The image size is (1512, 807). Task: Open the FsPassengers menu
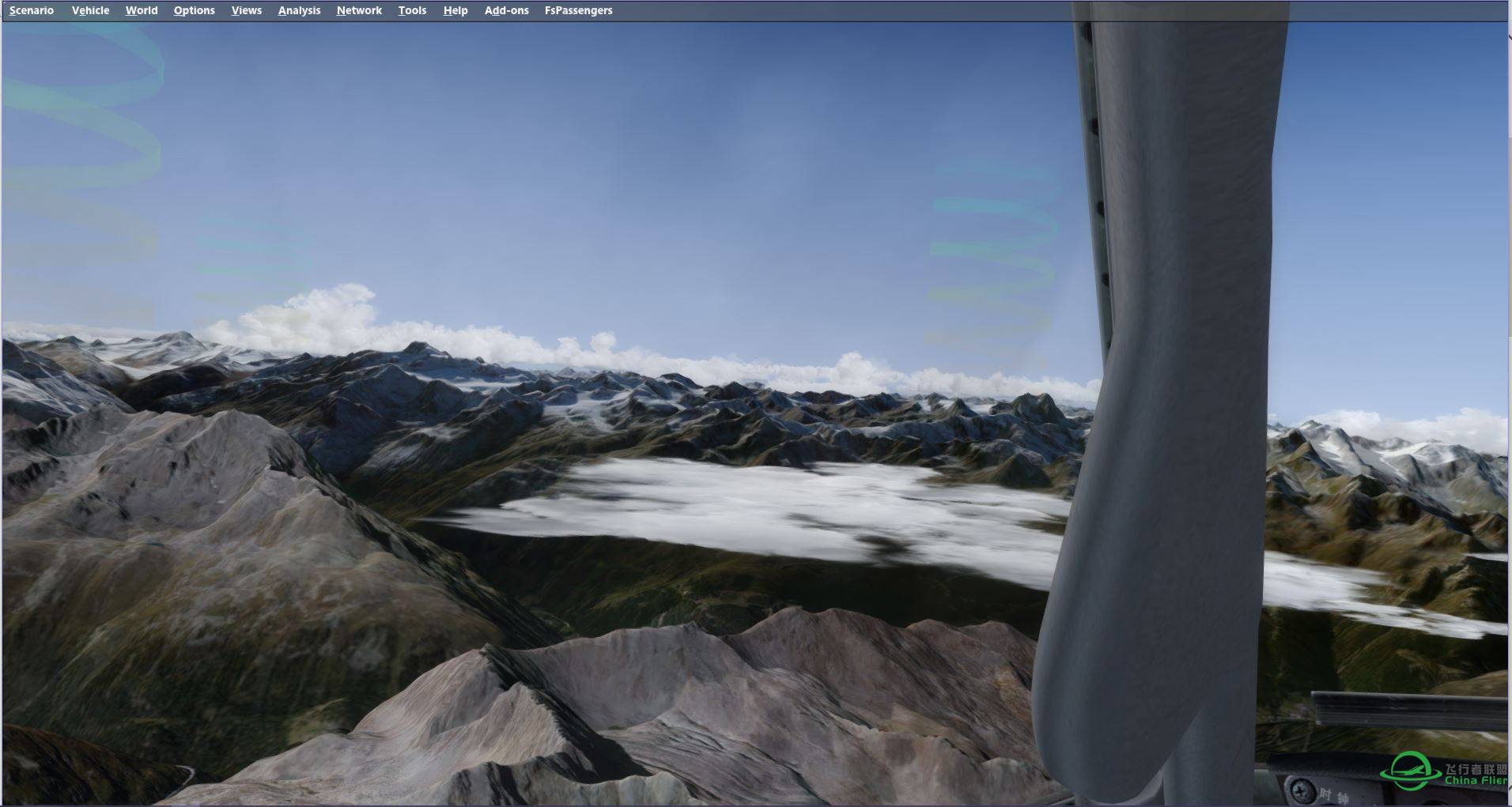578,10
